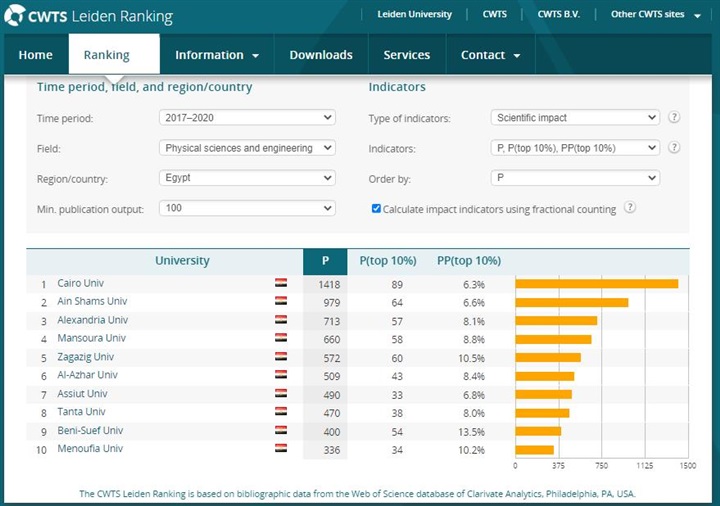Open the Leiden University link

click(414, 15)
